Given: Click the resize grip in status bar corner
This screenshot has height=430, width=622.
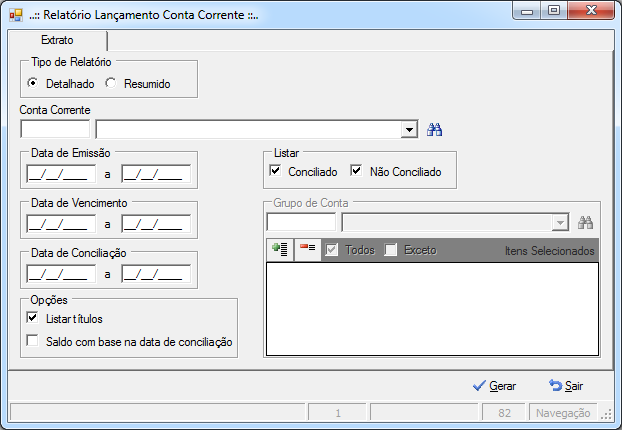Looking at the screenshot, I should pyautogui.click(x=606, y=415).
